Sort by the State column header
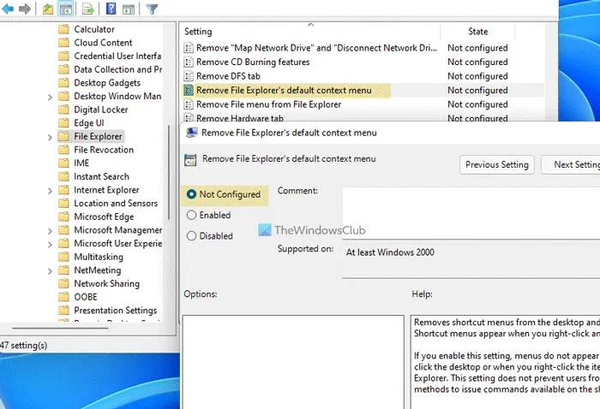Screen dimensions: 600x409 click(478, 31)
